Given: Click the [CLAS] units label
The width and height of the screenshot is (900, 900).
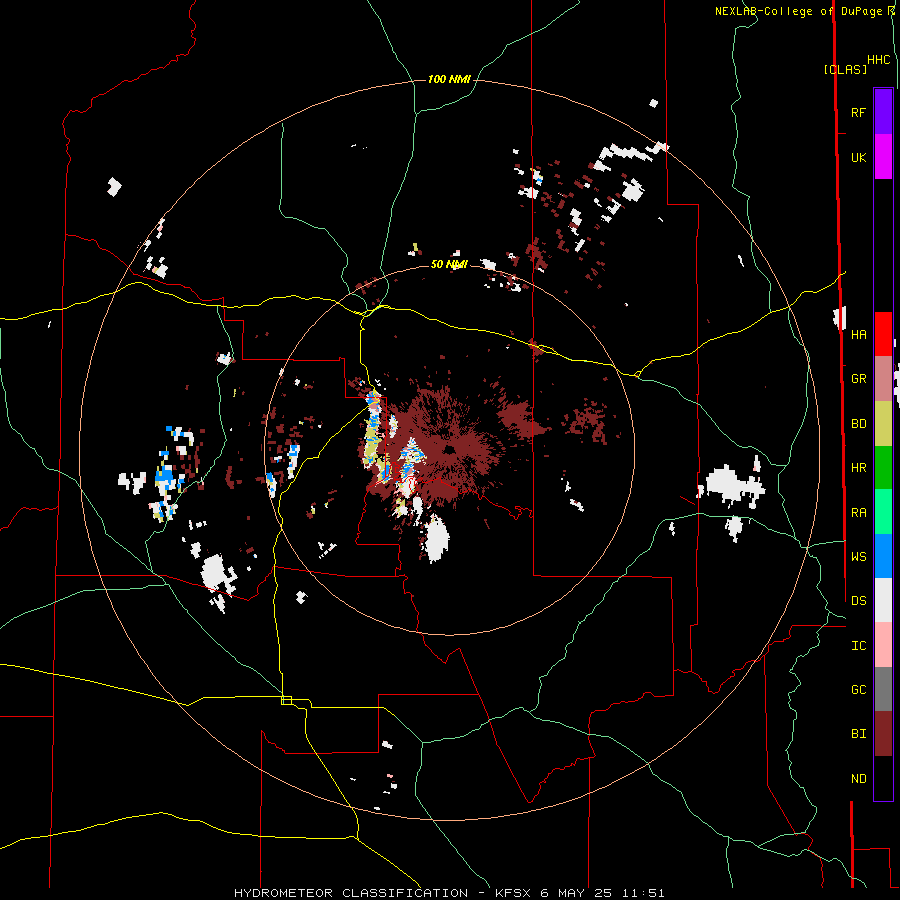Looking at the screenshot, I should pyautogui.click(x=845, y=69).
